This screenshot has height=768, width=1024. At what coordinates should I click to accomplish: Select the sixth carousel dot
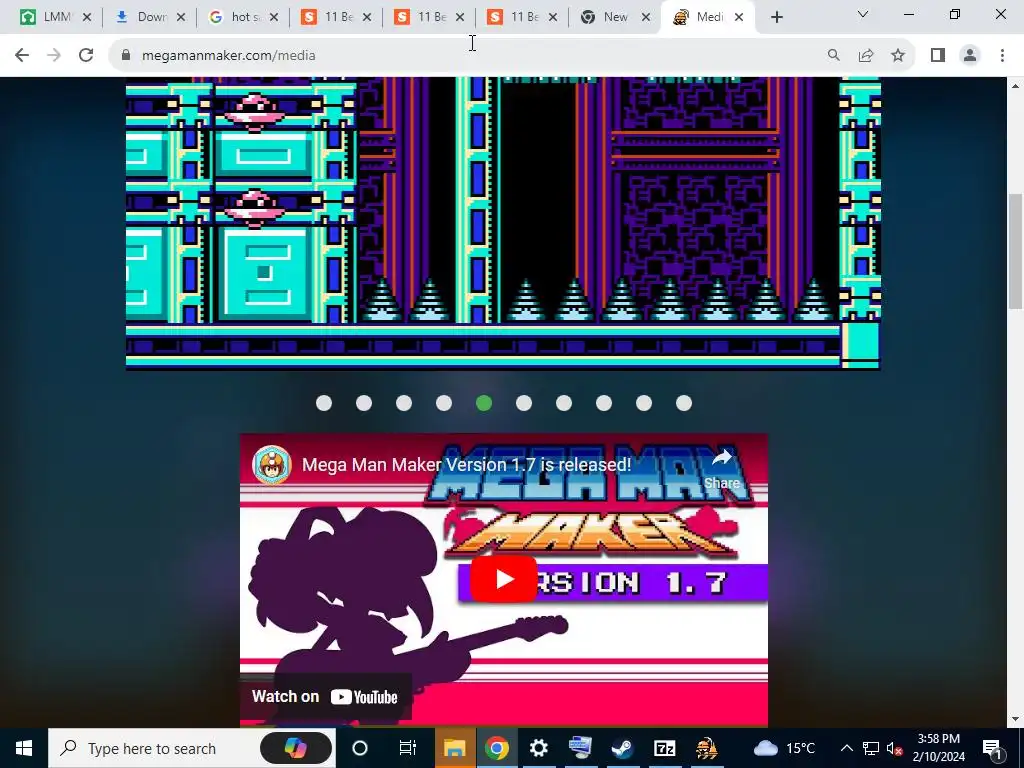point(524,404)
